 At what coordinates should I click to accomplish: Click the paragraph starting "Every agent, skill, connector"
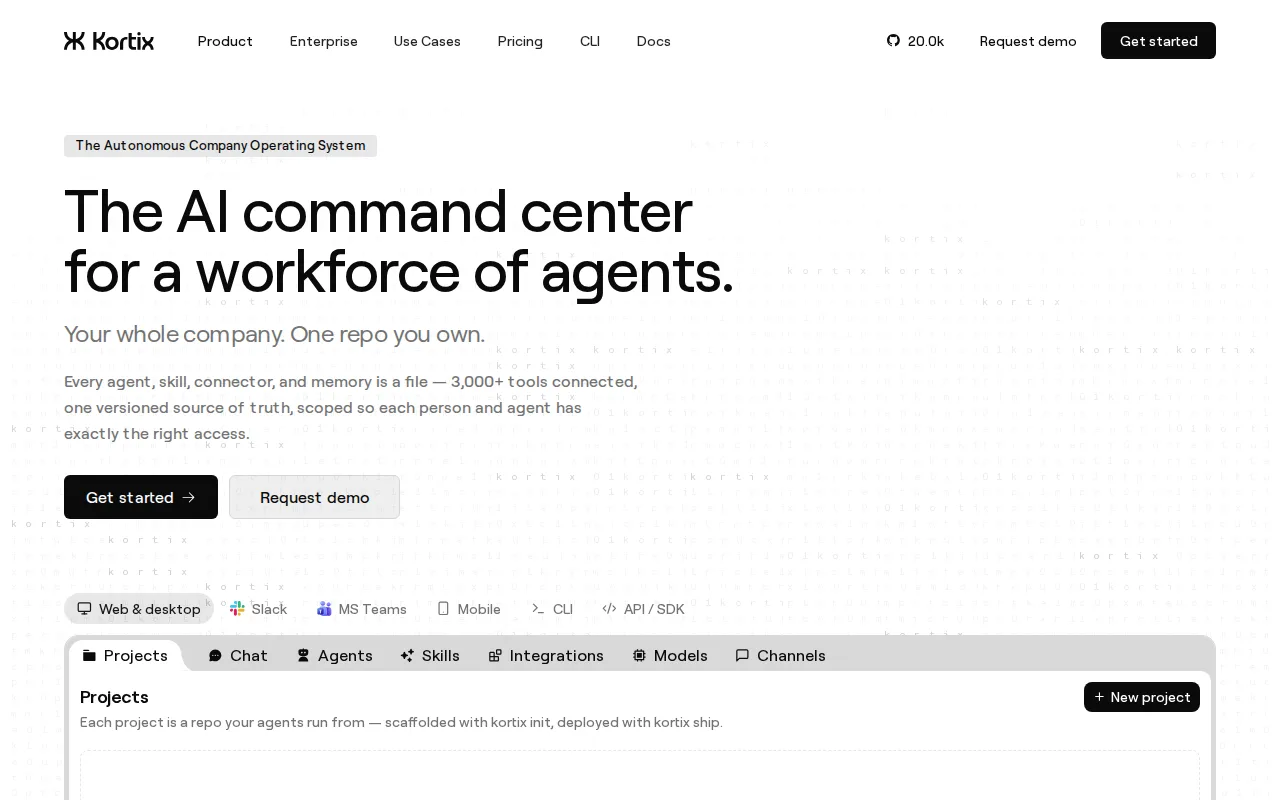[x=351, y=408]
